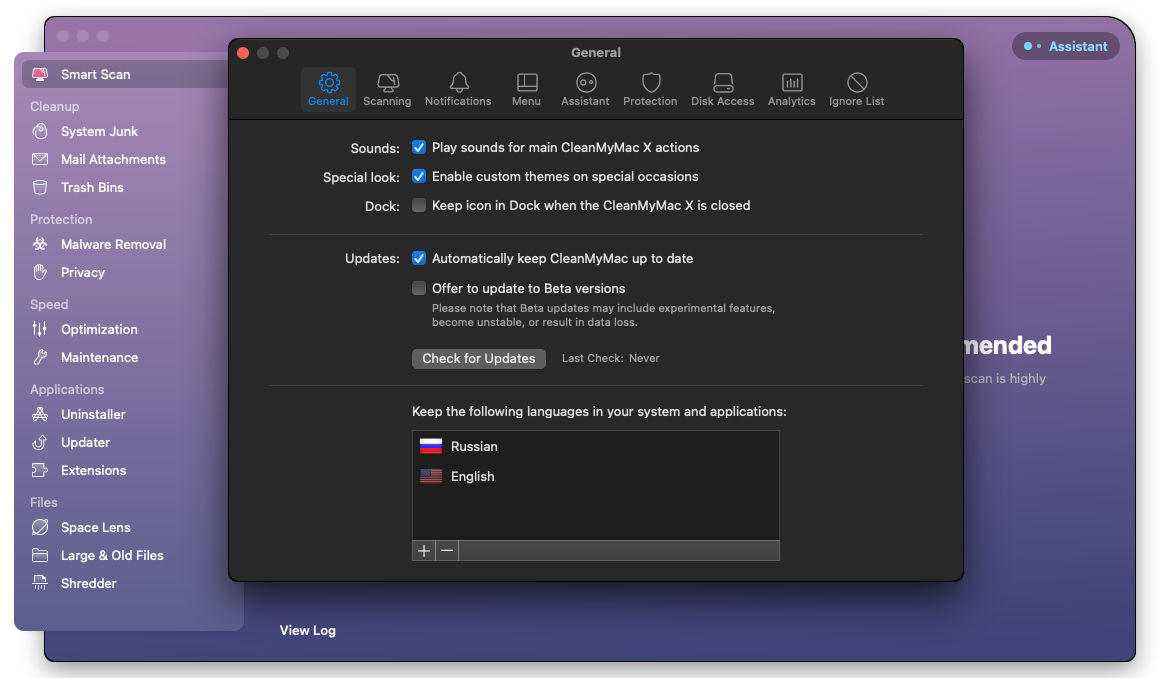
Task: Open the Notifications bell icon
Action: click(458, 83)
